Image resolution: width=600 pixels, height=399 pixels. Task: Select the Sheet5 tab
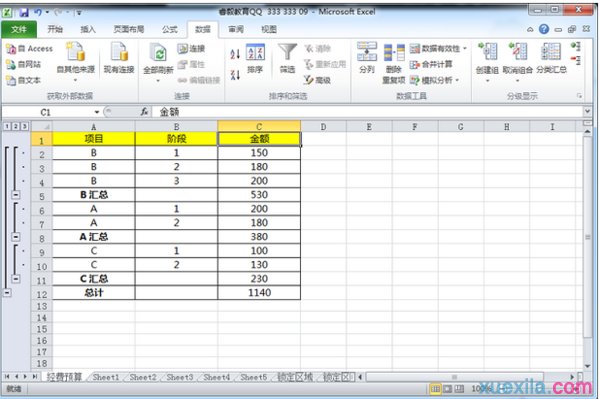[x=254, y=377]
